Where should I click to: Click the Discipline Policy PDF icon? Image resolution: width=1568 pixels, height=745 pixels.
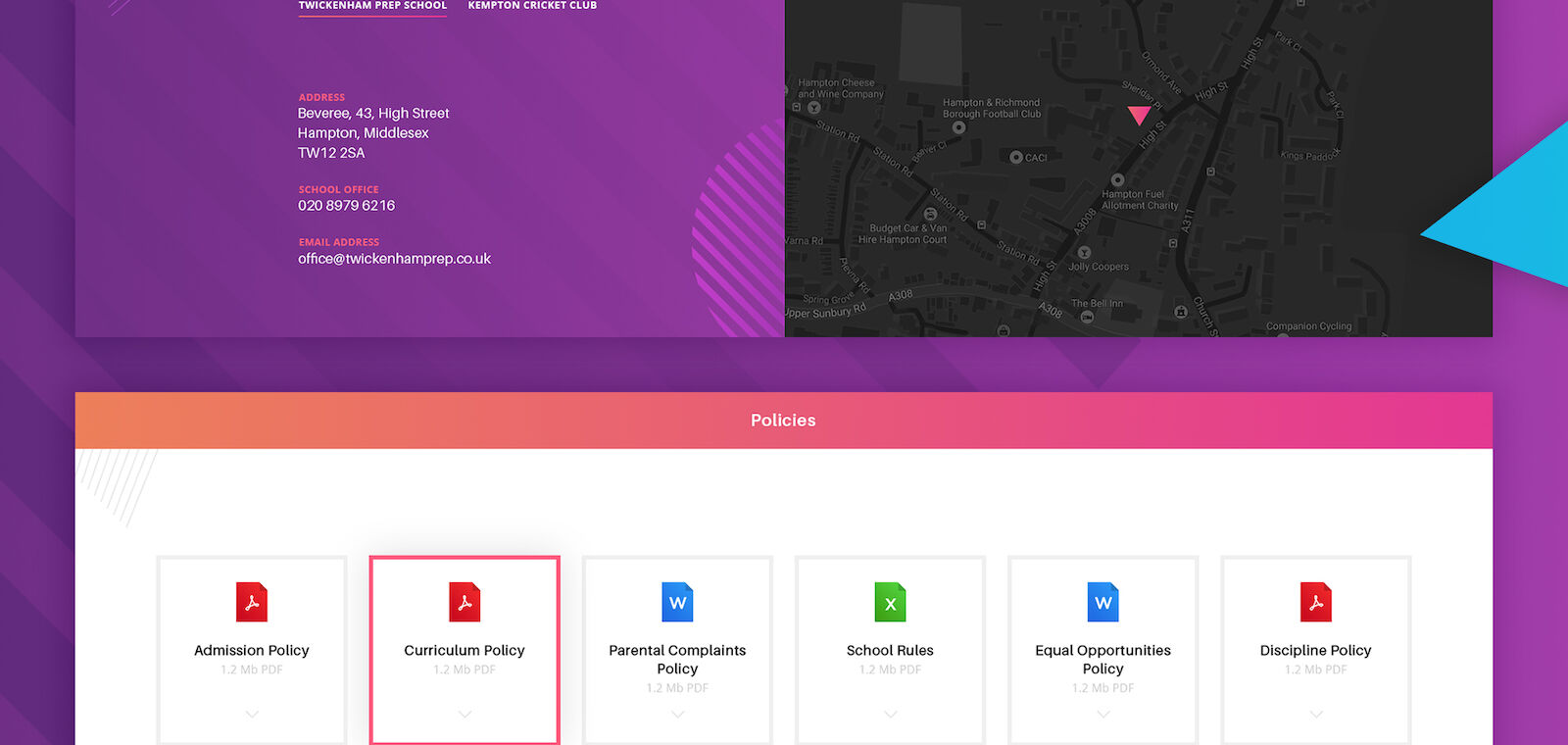(x=1315, y=602)
